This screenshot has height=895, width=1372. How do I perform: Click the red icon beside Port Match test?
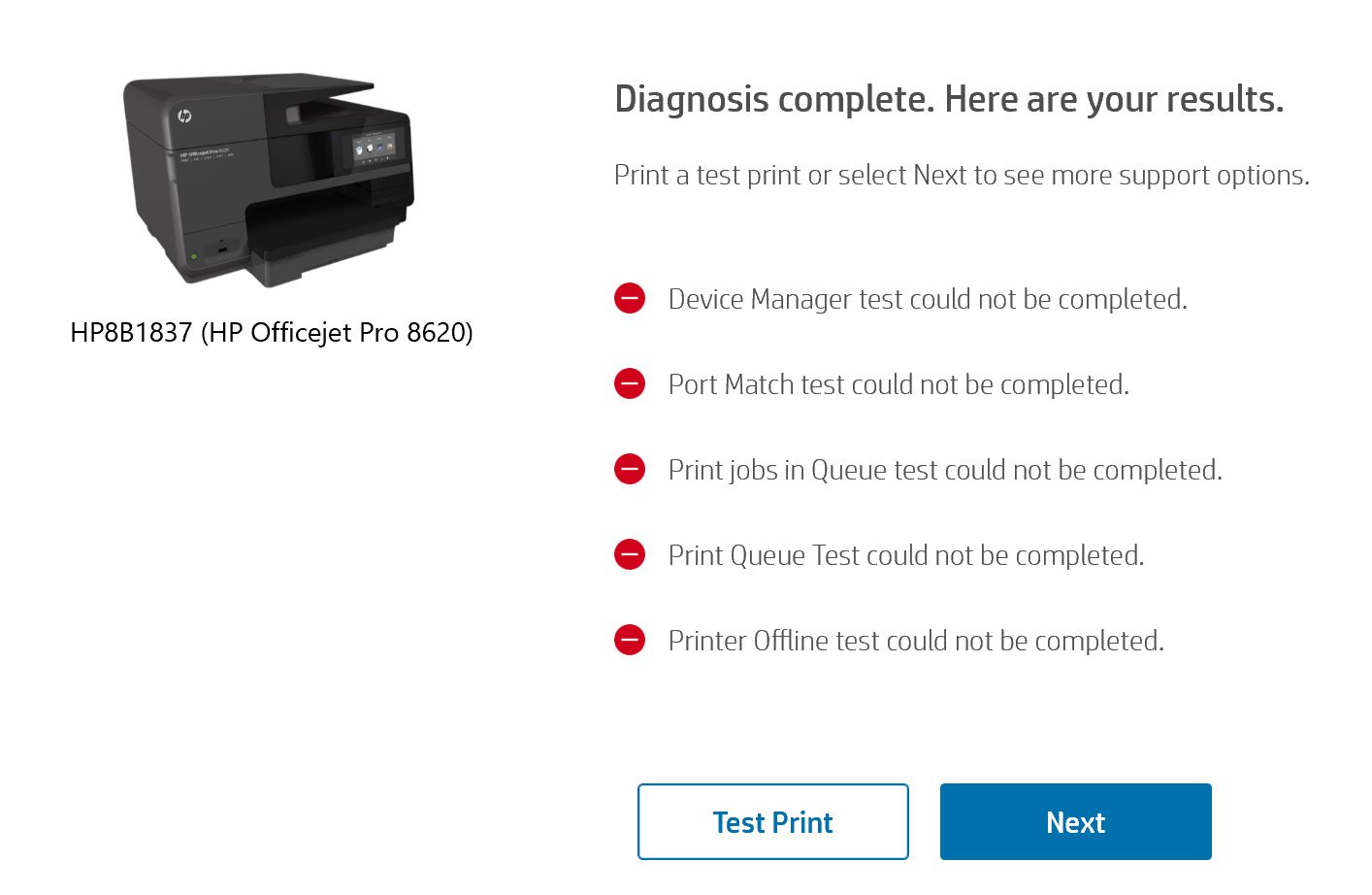630,383
